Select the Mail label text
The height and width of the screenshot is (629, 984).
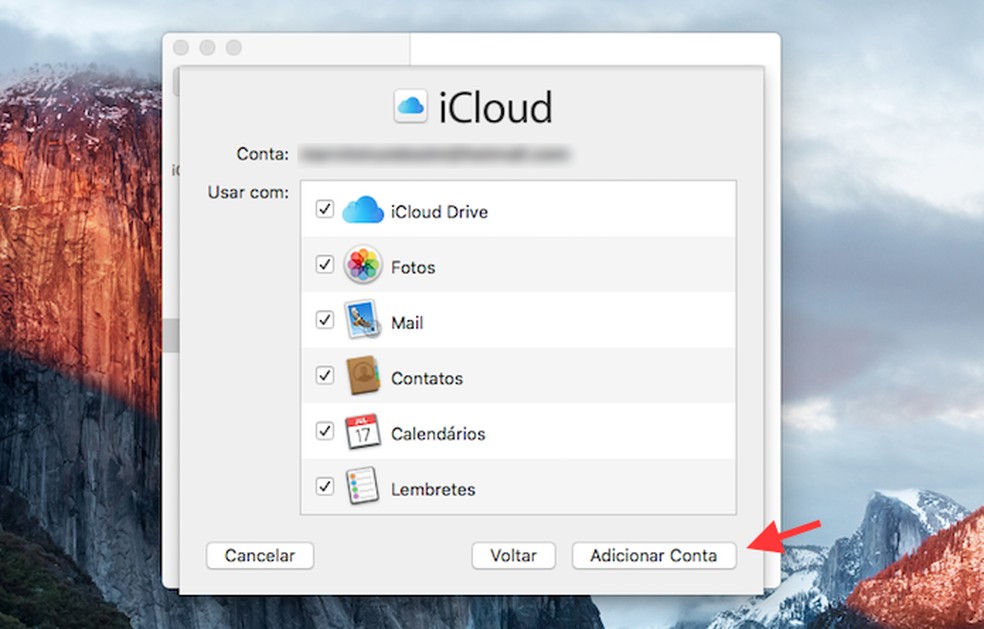(x=407, y=323)
